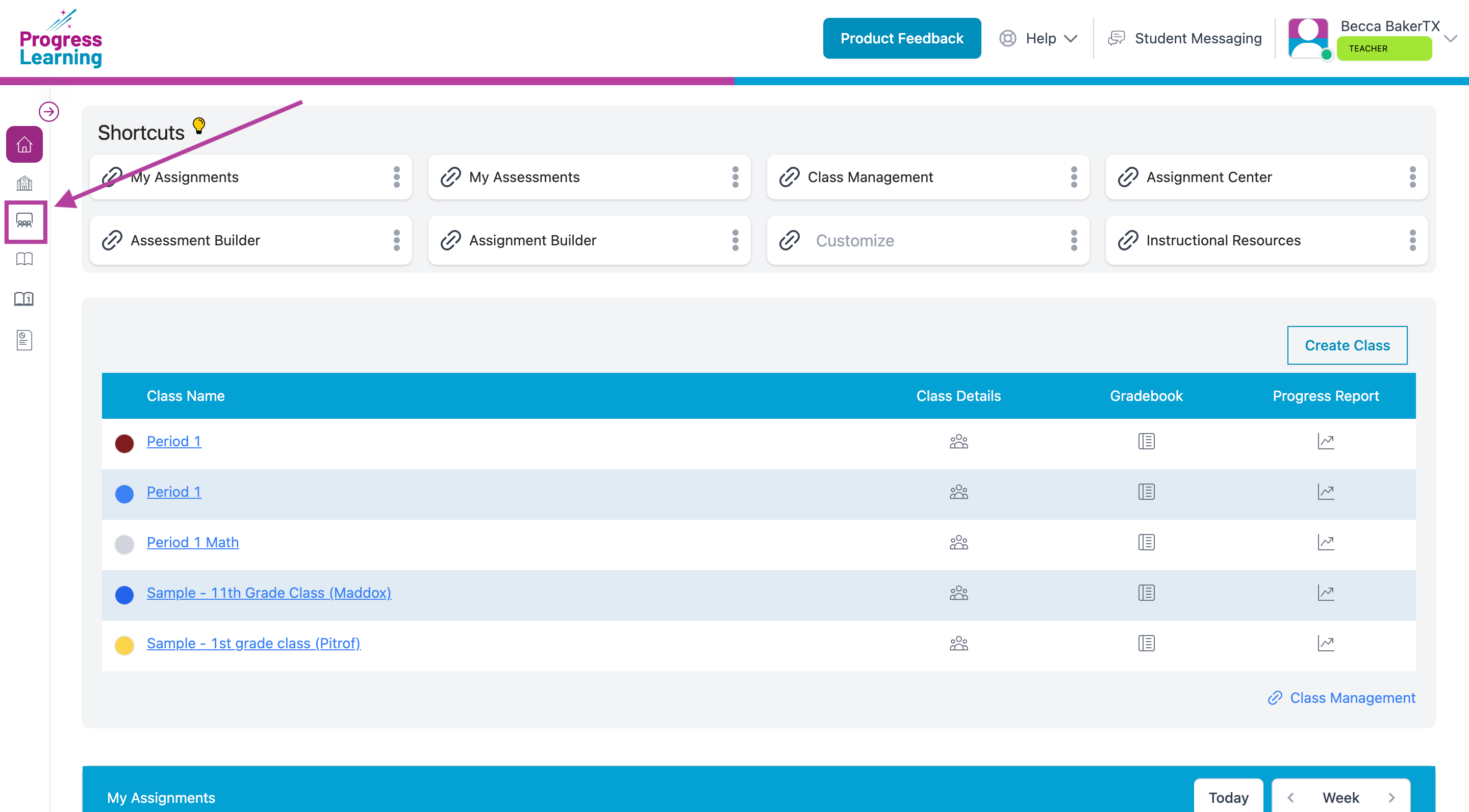Click the dark blue color dot for the Maddox class
This screenshot has width=1469, height=812.
(124, 595)
